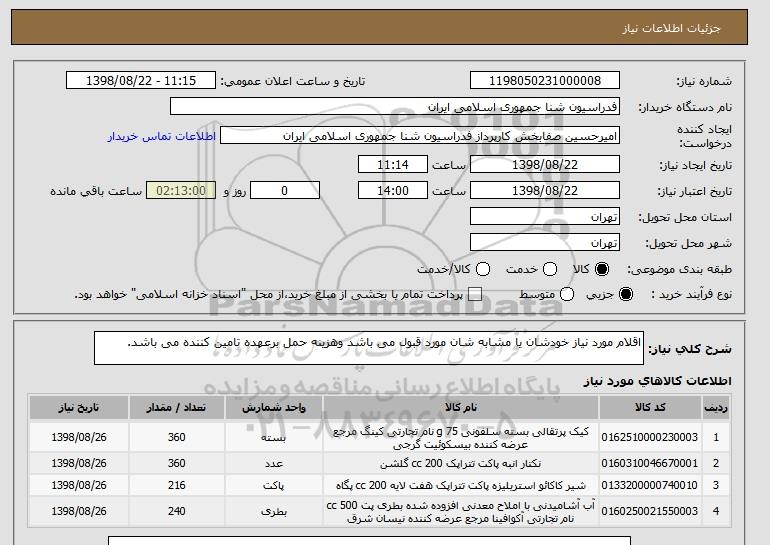Click the date 1398/08/26 in row 1
The width and height of the screenshot is (770, 545).
79,437
